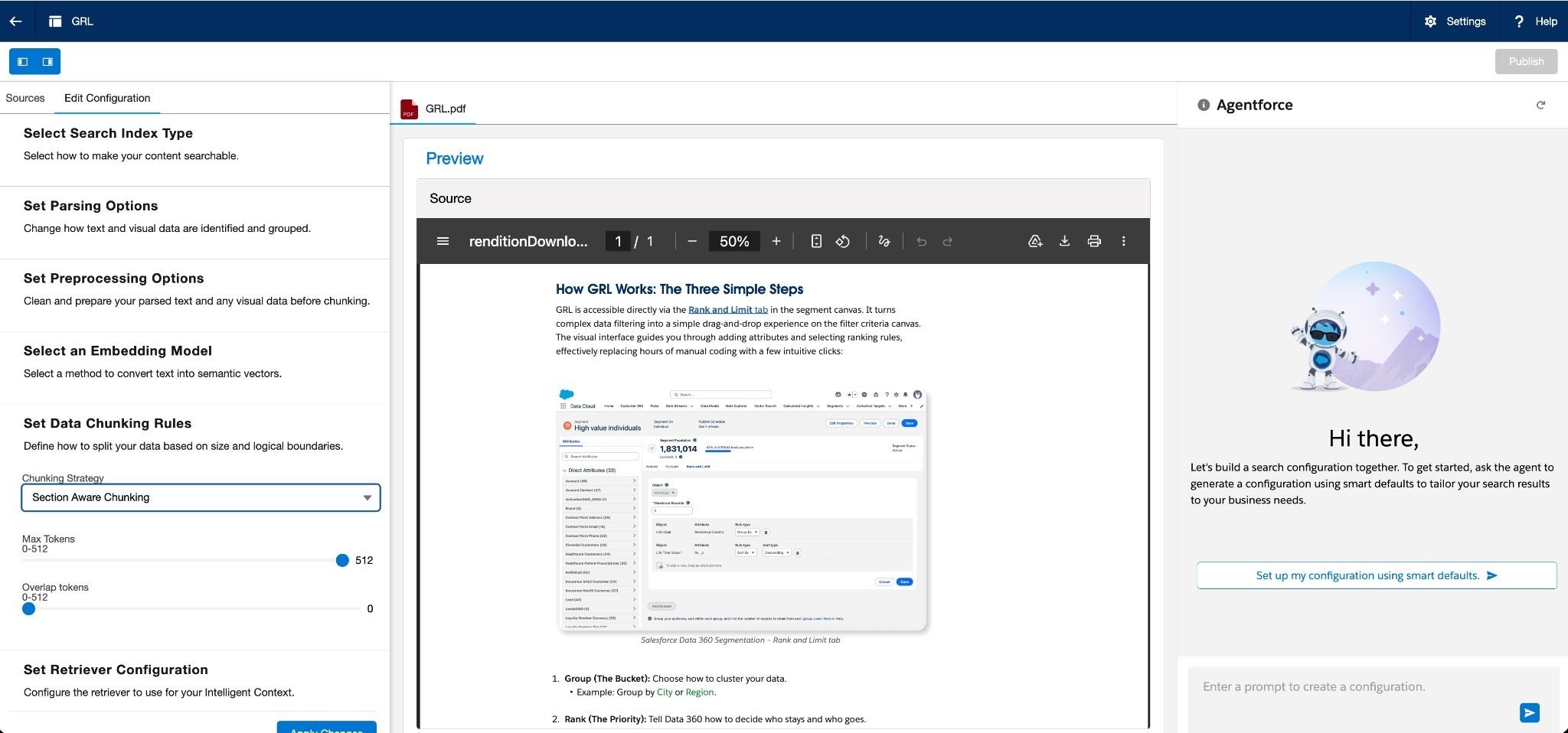The width and height of the screenshot is (1568, 733).
Task: Select the Edit Configuration tab
Action: click(x=107, y=98)
